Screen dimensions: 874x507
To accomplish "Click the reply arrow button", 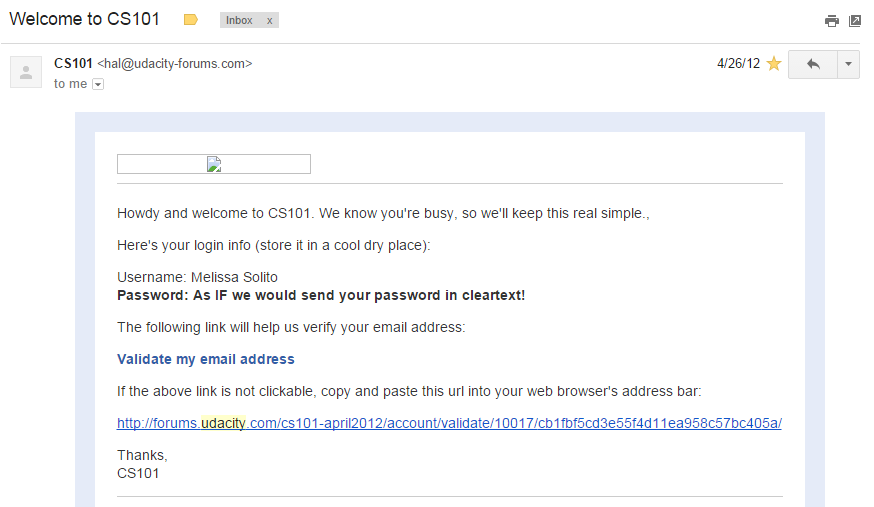I will point(813,64).
